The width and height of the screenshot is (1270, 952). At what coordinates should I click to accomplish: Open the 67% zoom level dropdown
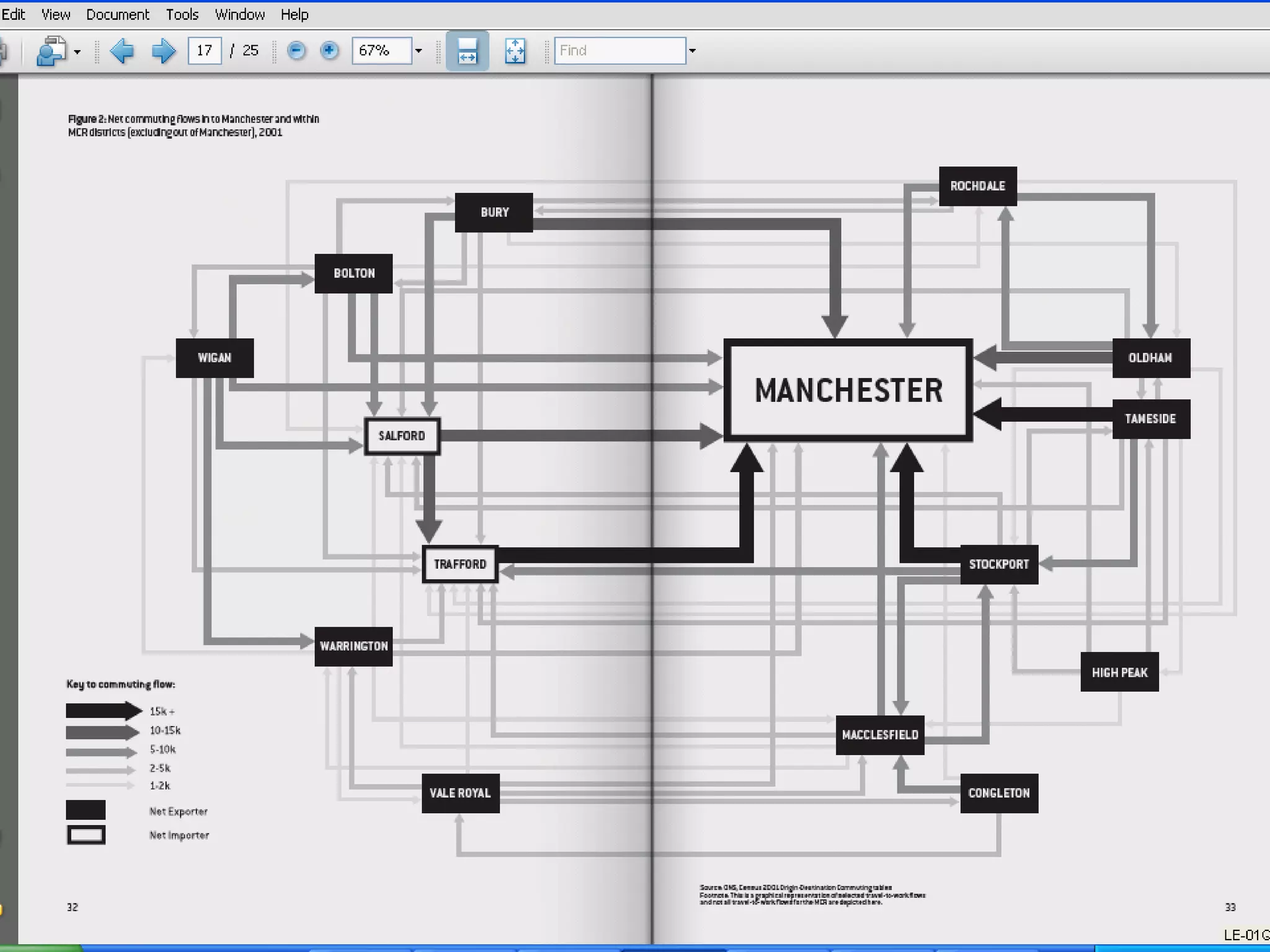point(419,51)
